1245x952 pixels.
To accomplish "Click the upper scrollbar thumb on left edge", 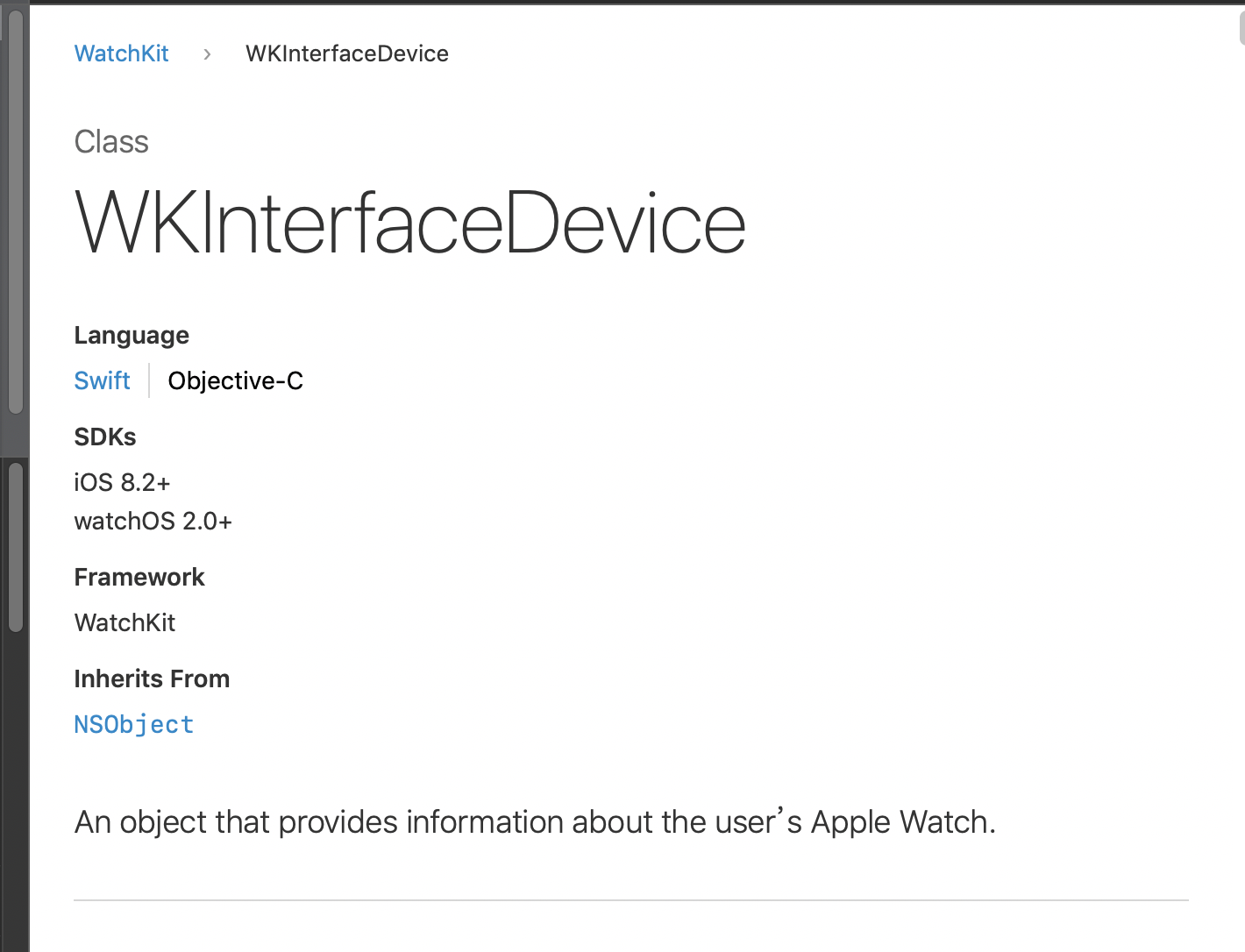I will [15, 210].
